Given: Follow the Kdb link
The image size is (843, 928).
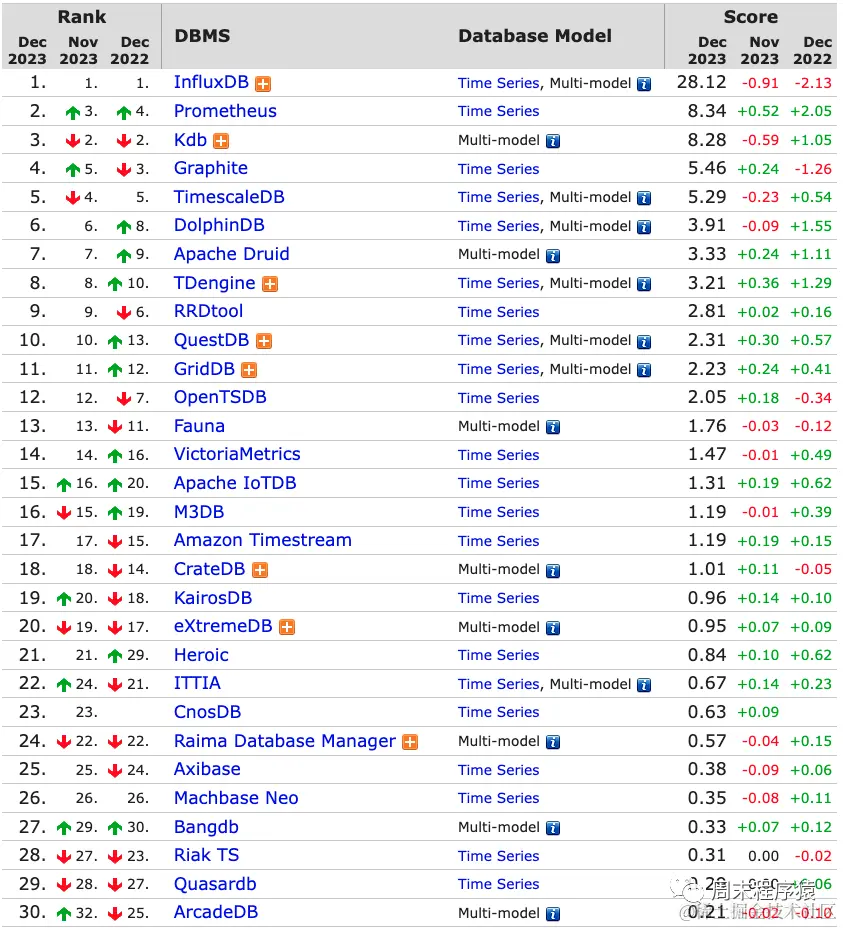Looking at the screenshot, I should tap(190, 140).
